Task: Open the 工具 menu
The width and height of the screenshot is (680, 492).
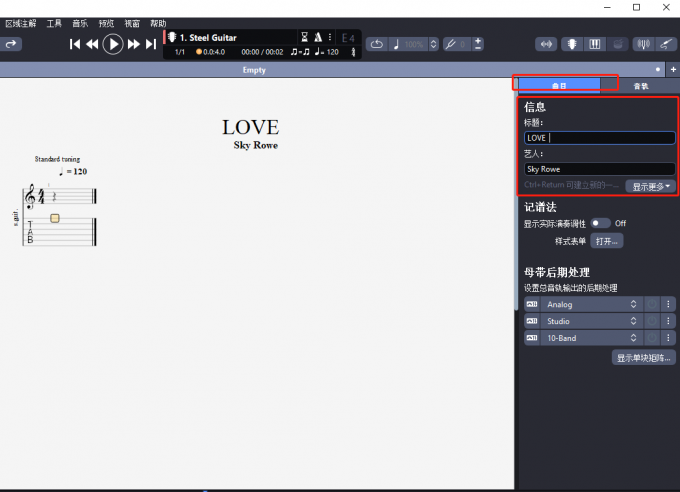Action: [54, 22]
